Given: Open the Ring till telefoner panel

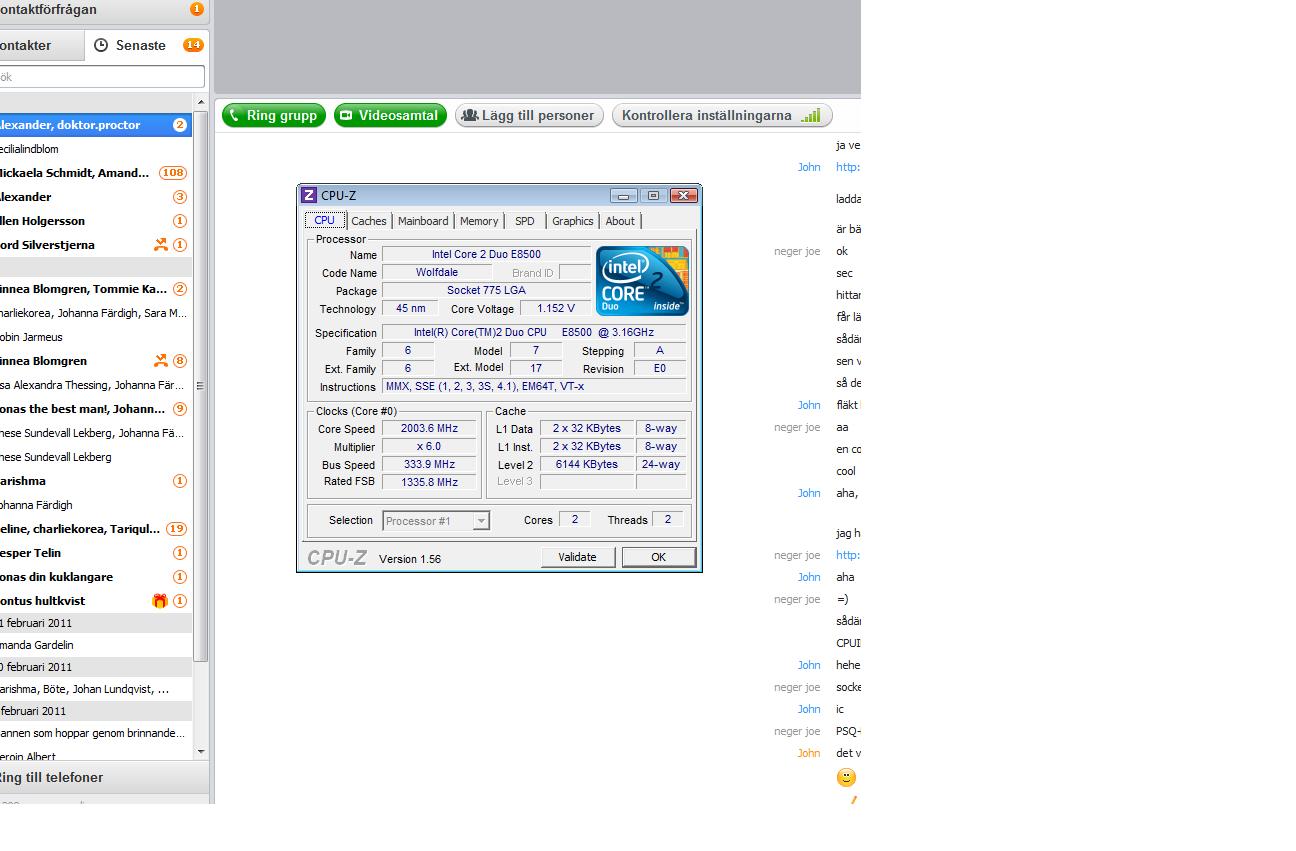Looking at the screenshot, I should [x=104, y=777].
